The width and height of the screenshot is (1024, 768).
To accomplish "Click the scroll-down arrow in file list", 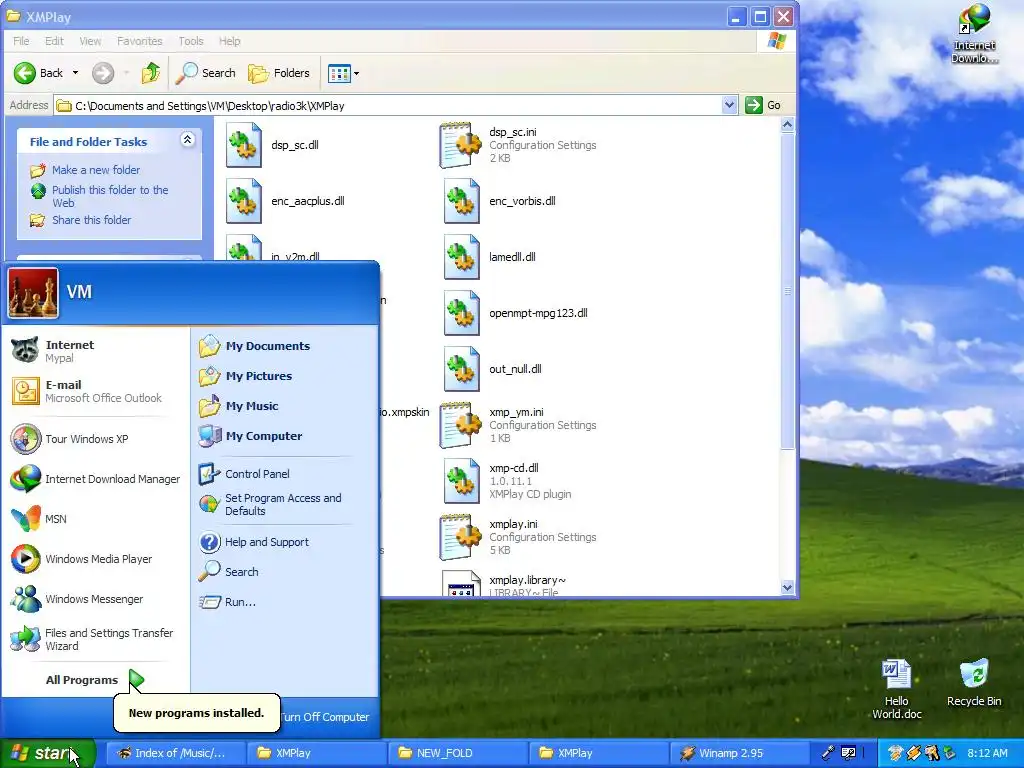I will click(x=788, y=587).
